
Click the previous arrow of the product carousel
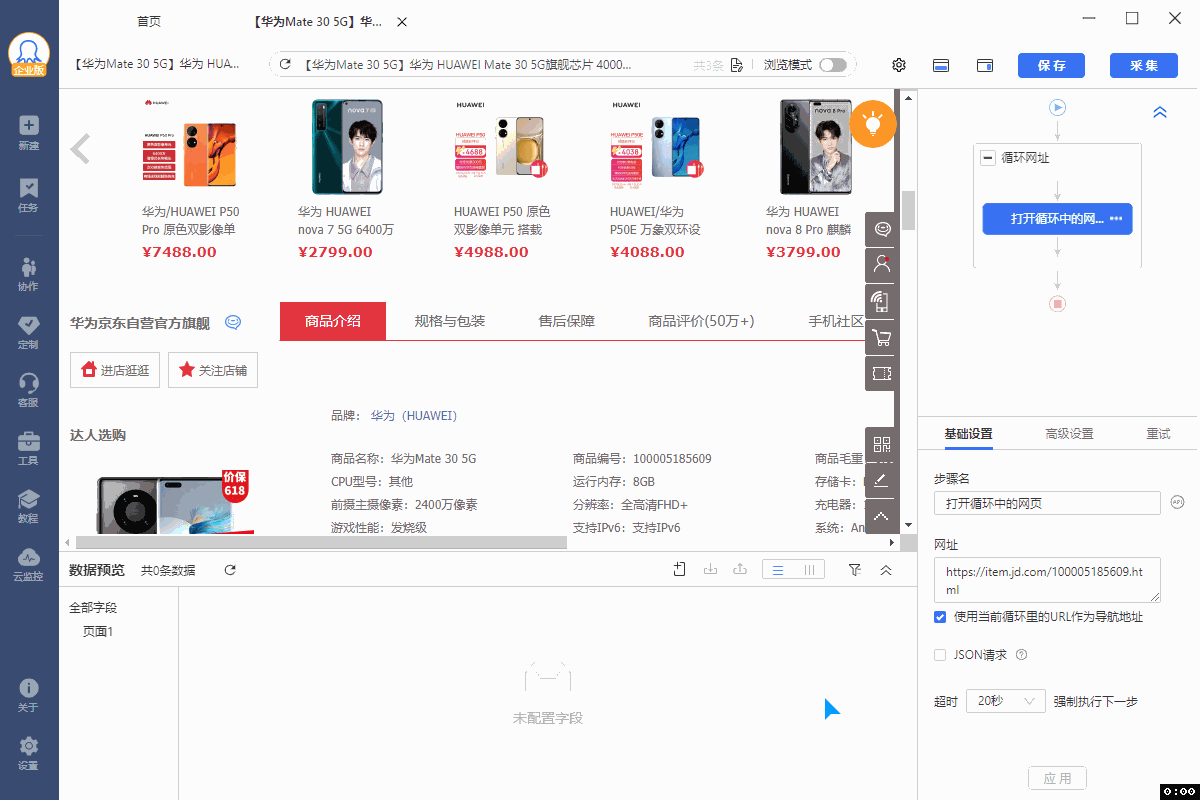click(x=80, y=149)
